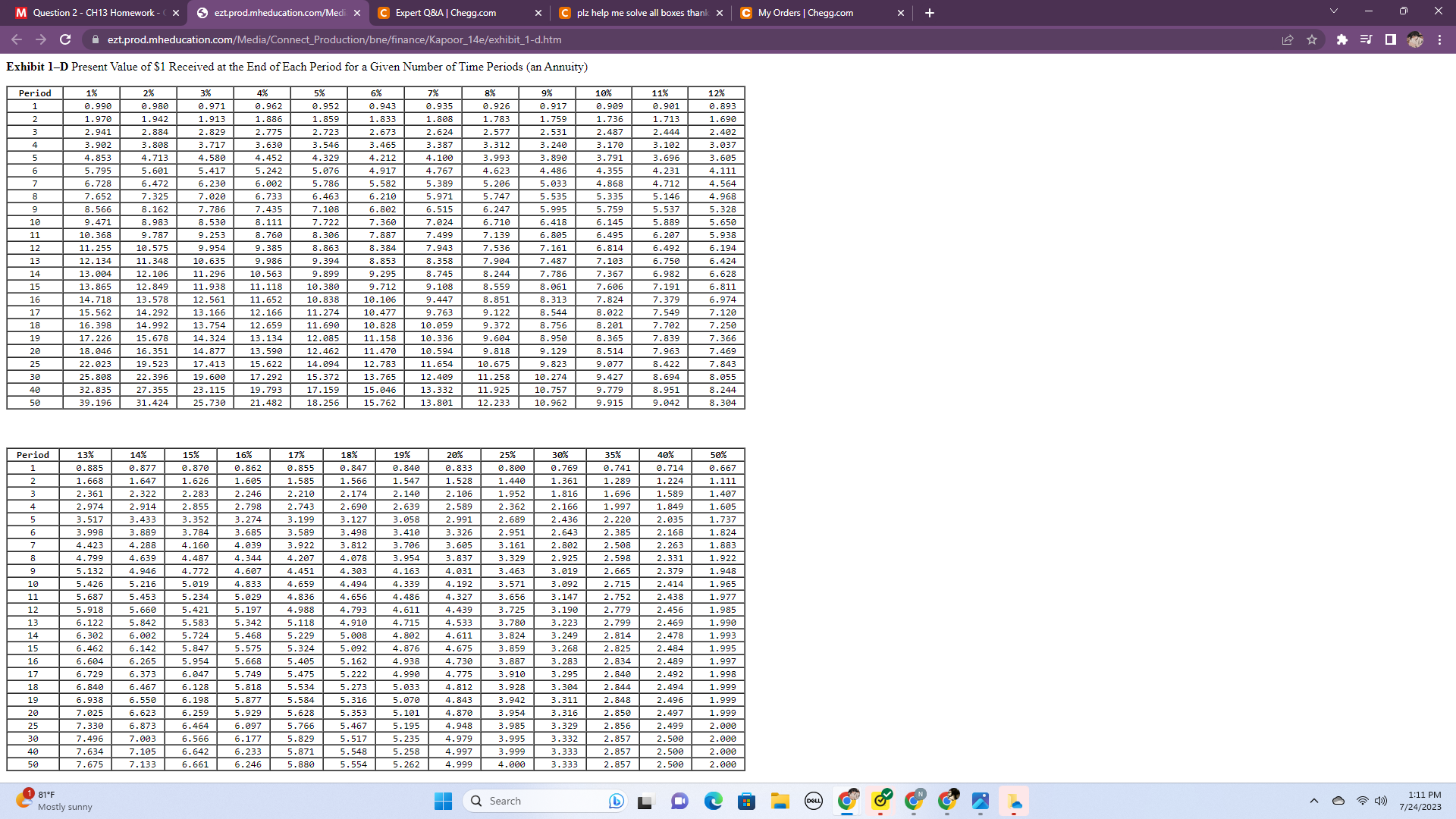
Task: Close the My Orders Chegg tab
Action: pos(900,13)
